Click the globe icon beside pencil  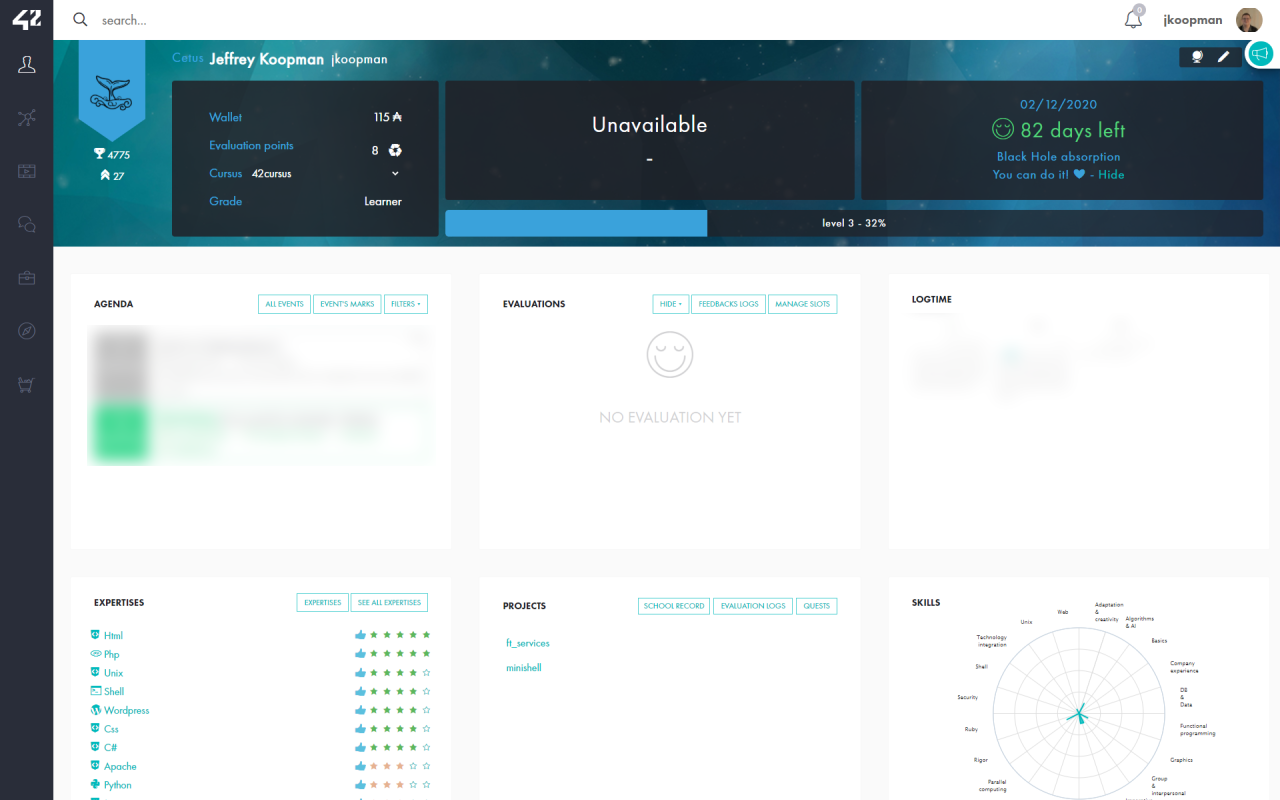[1197, 57]
